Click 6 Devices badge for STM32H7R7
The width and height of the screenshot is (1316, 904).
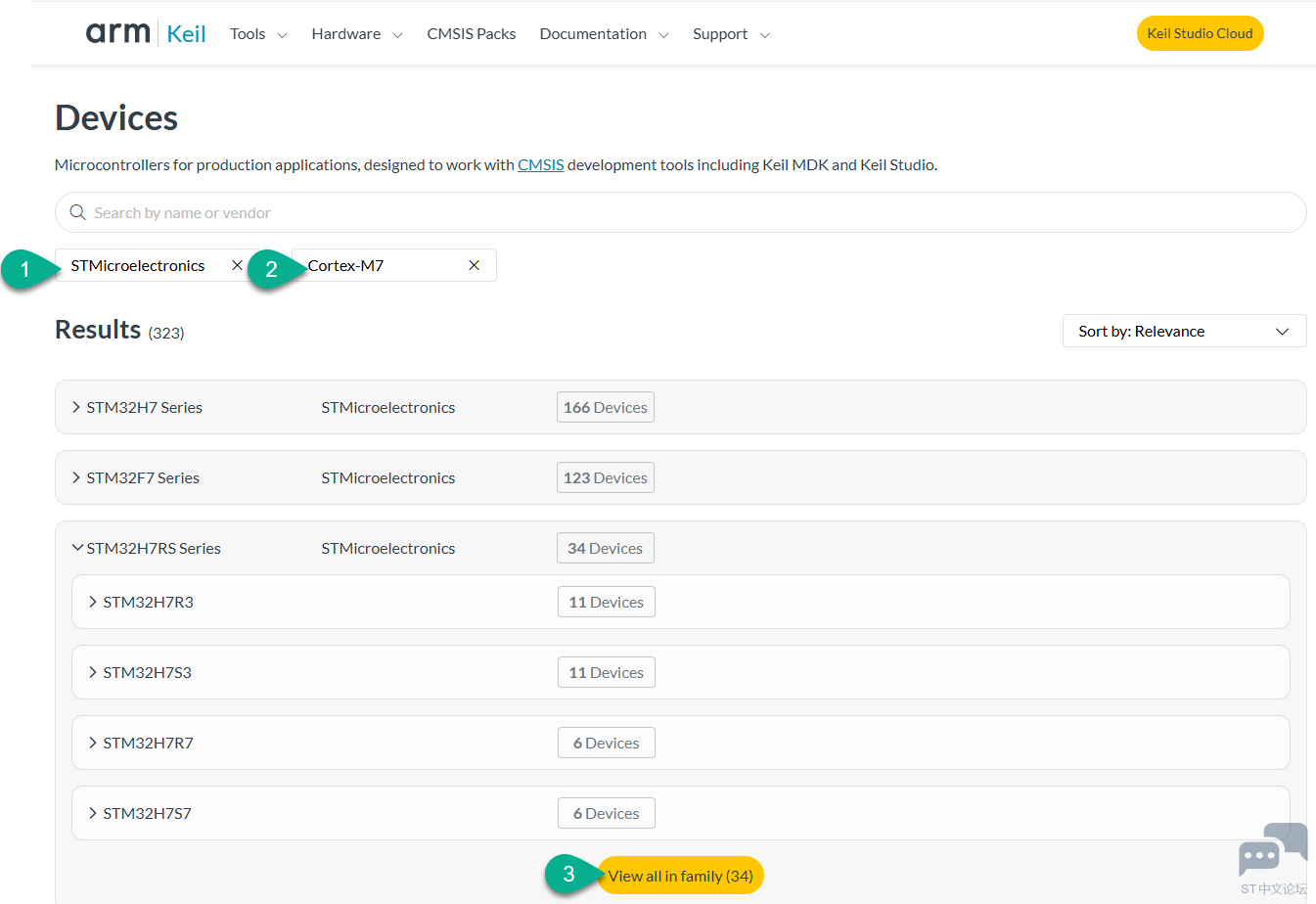[607, 743]
